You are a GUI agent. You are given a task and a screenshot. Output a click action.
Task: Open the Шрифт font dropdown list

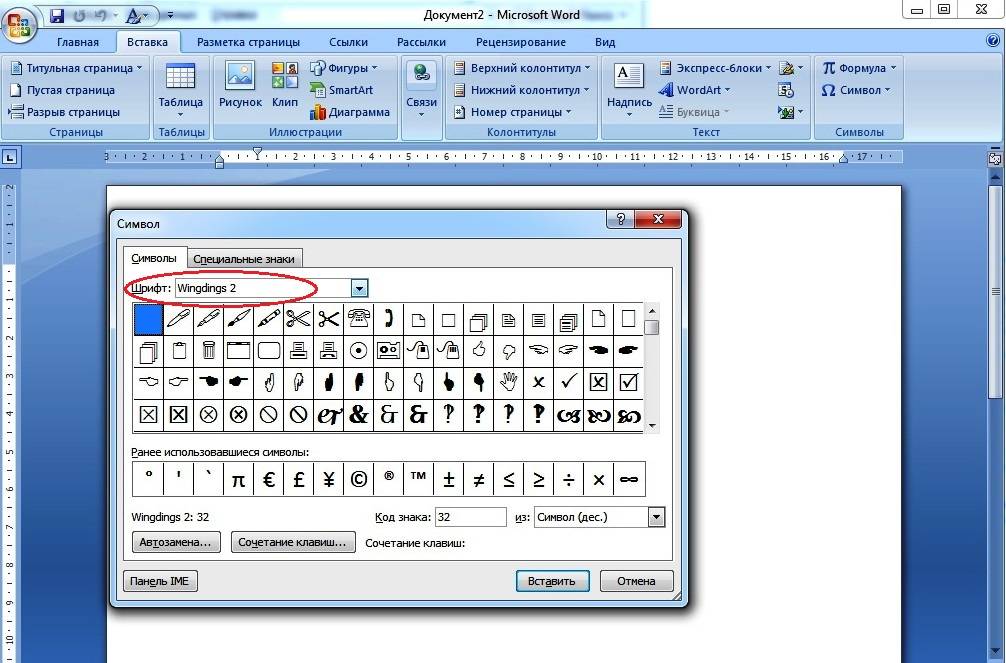pos(359,289)
